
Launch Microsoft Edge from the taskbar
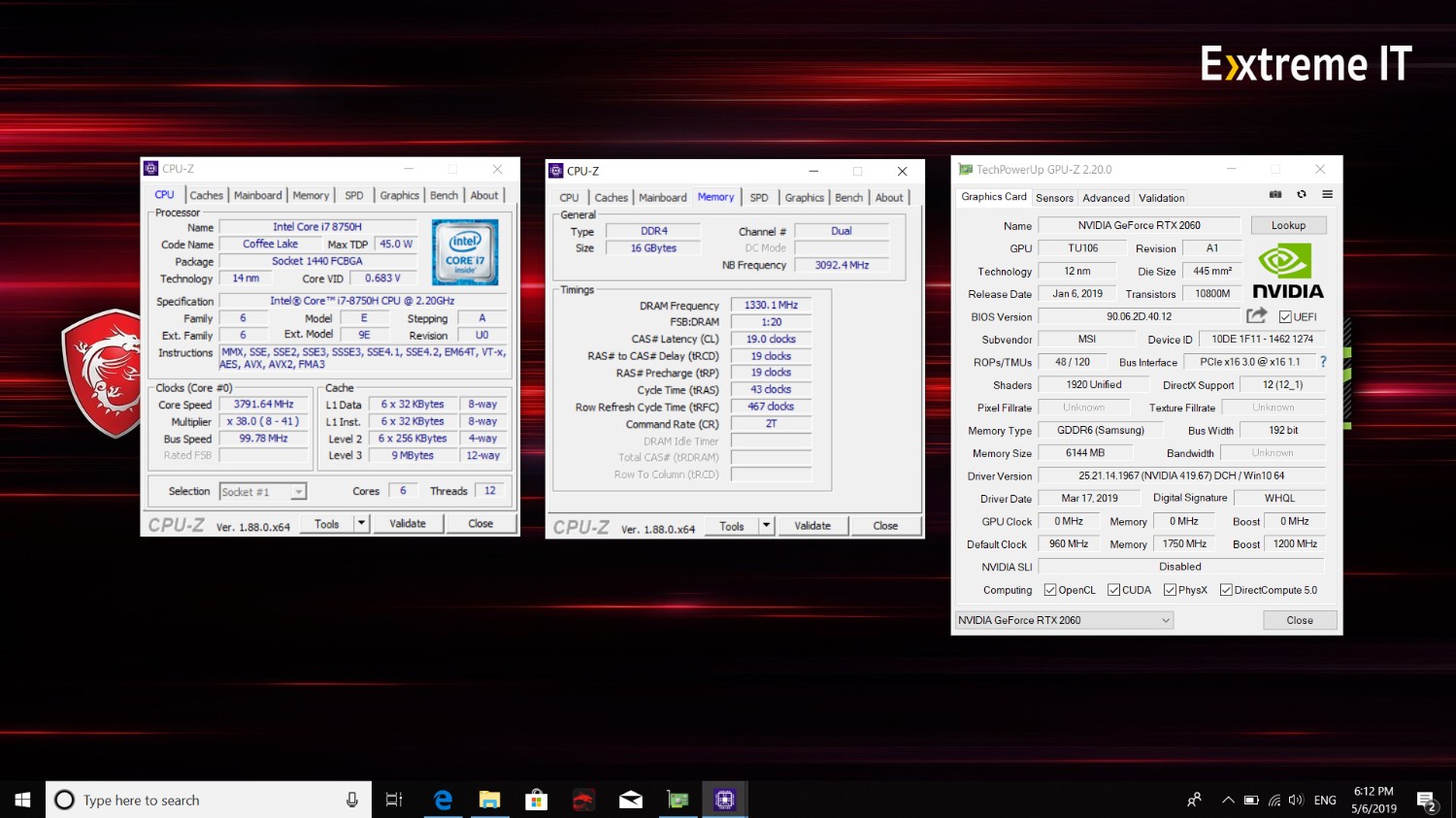click(443, 800)
